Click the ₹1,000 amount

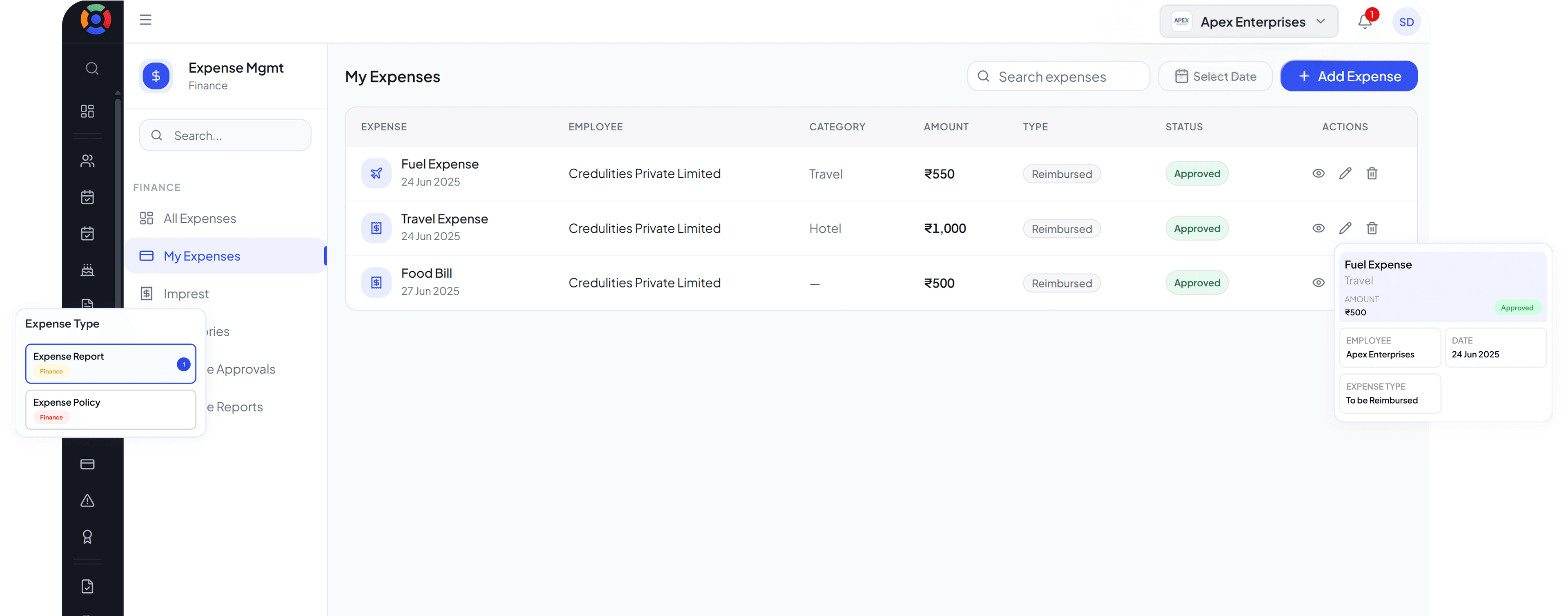pos(945,228)
